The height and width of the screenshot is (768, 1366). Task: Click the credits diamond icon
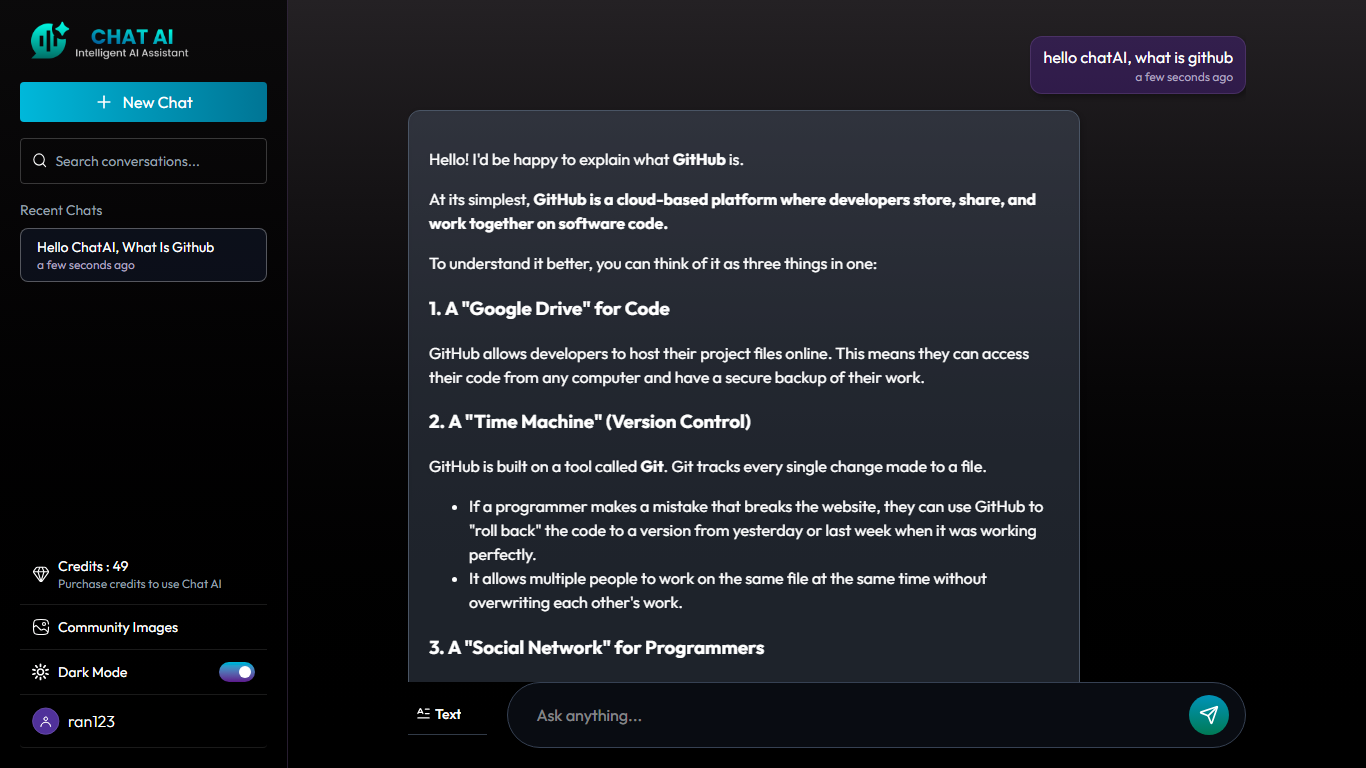41,574
